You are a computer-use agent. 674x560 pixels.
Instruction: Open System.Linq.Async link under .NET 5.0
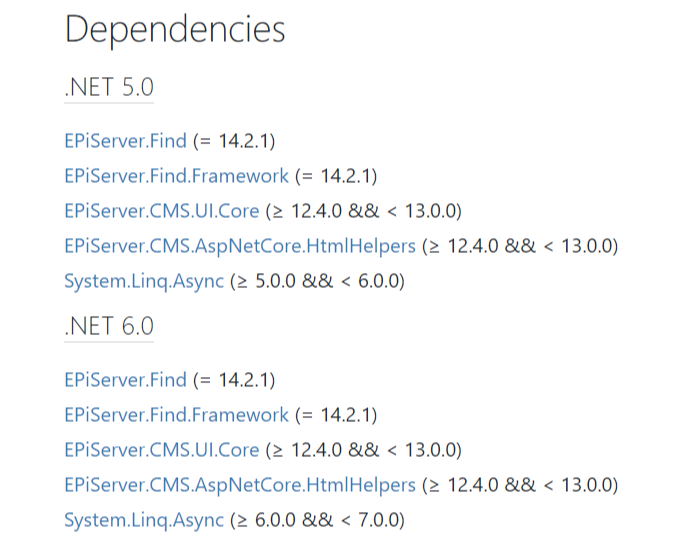tap(144, 281)
